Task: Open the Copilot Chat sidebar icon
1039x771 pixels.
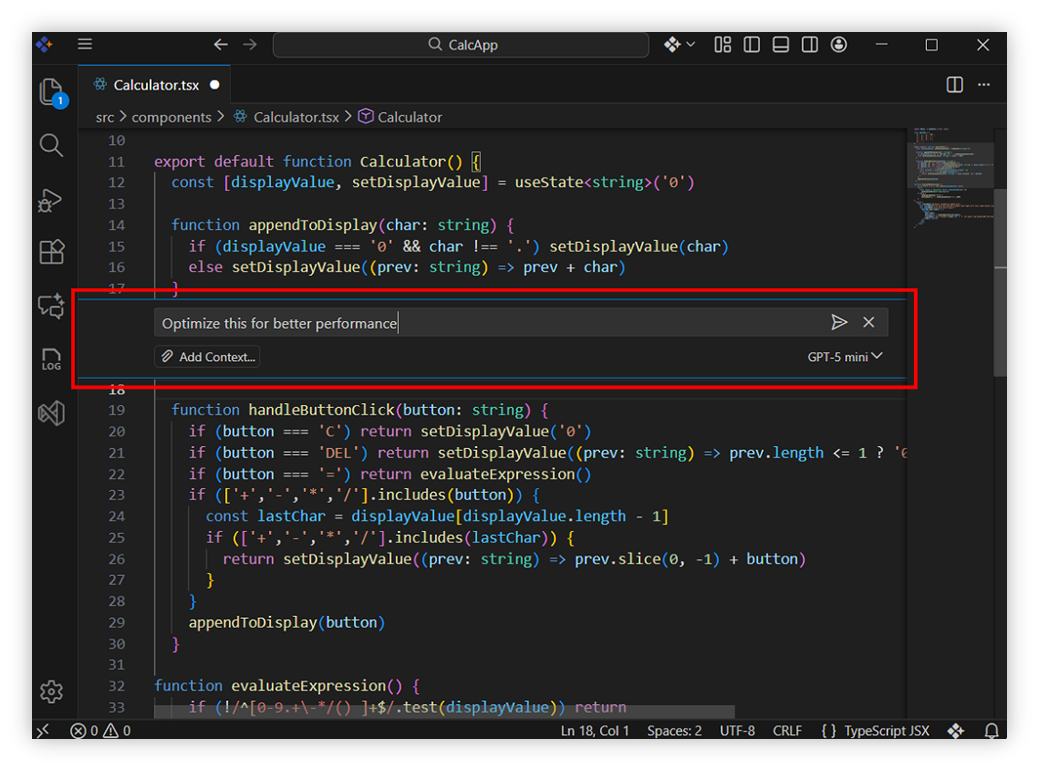Action: tap(51, 307)
